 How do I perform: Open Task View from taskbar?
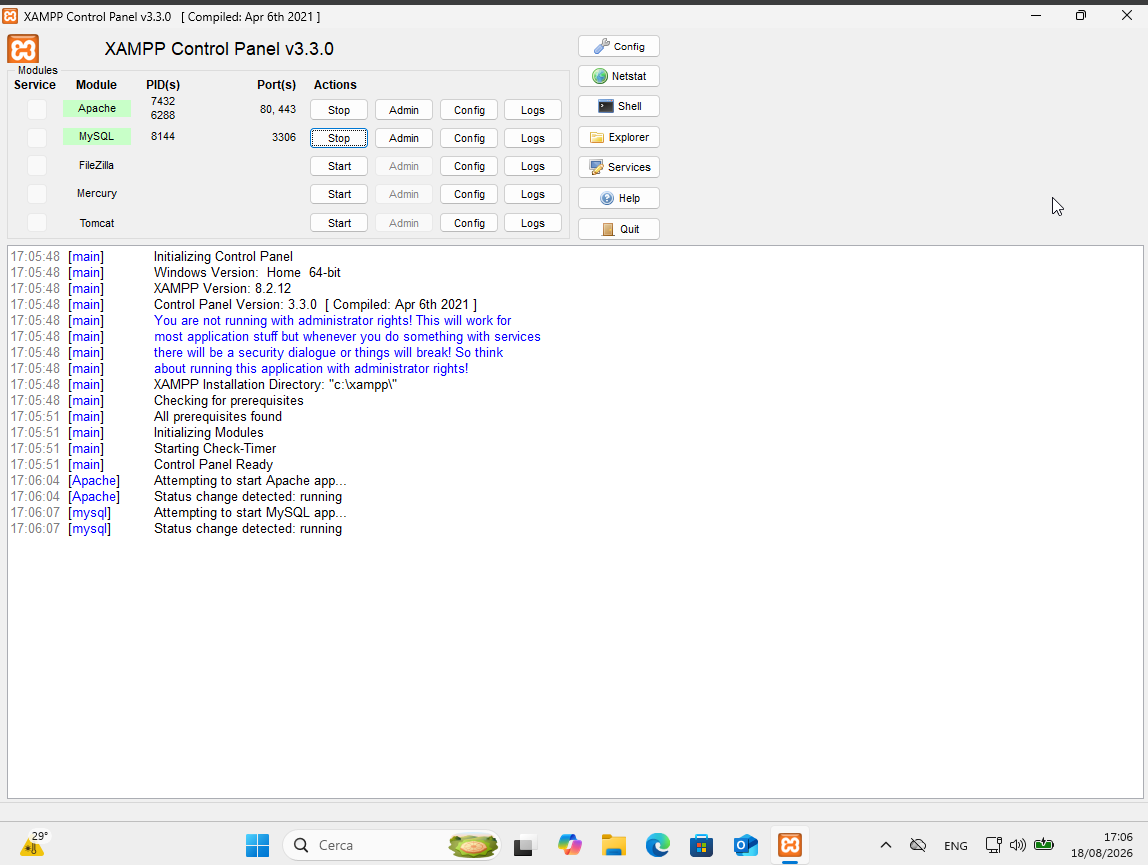click(x=523, y=845)
